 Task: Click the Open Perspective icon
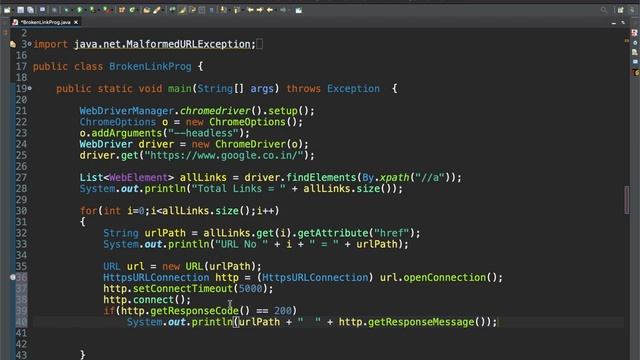620,10
